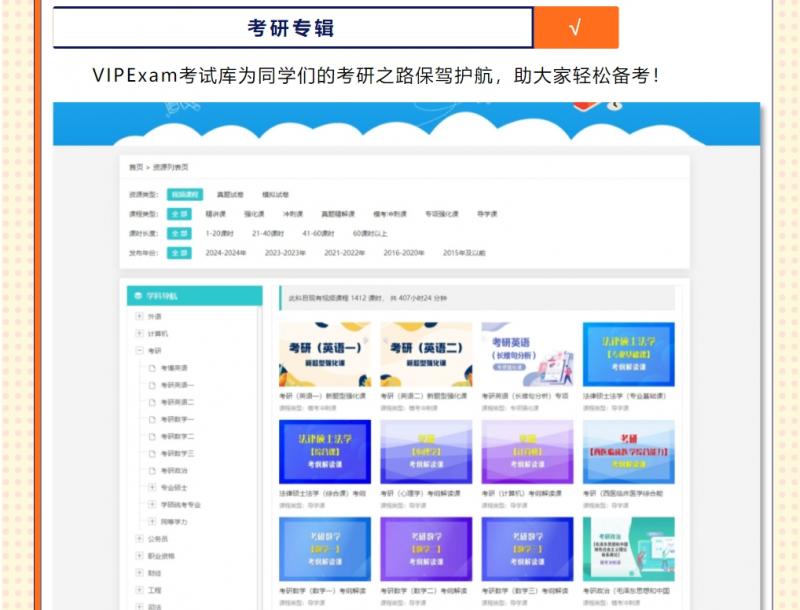The width and height of the screenshot is (800, 610).
Task: Open the teal 考研政治 course thumbnail
Action: [629, 549]
